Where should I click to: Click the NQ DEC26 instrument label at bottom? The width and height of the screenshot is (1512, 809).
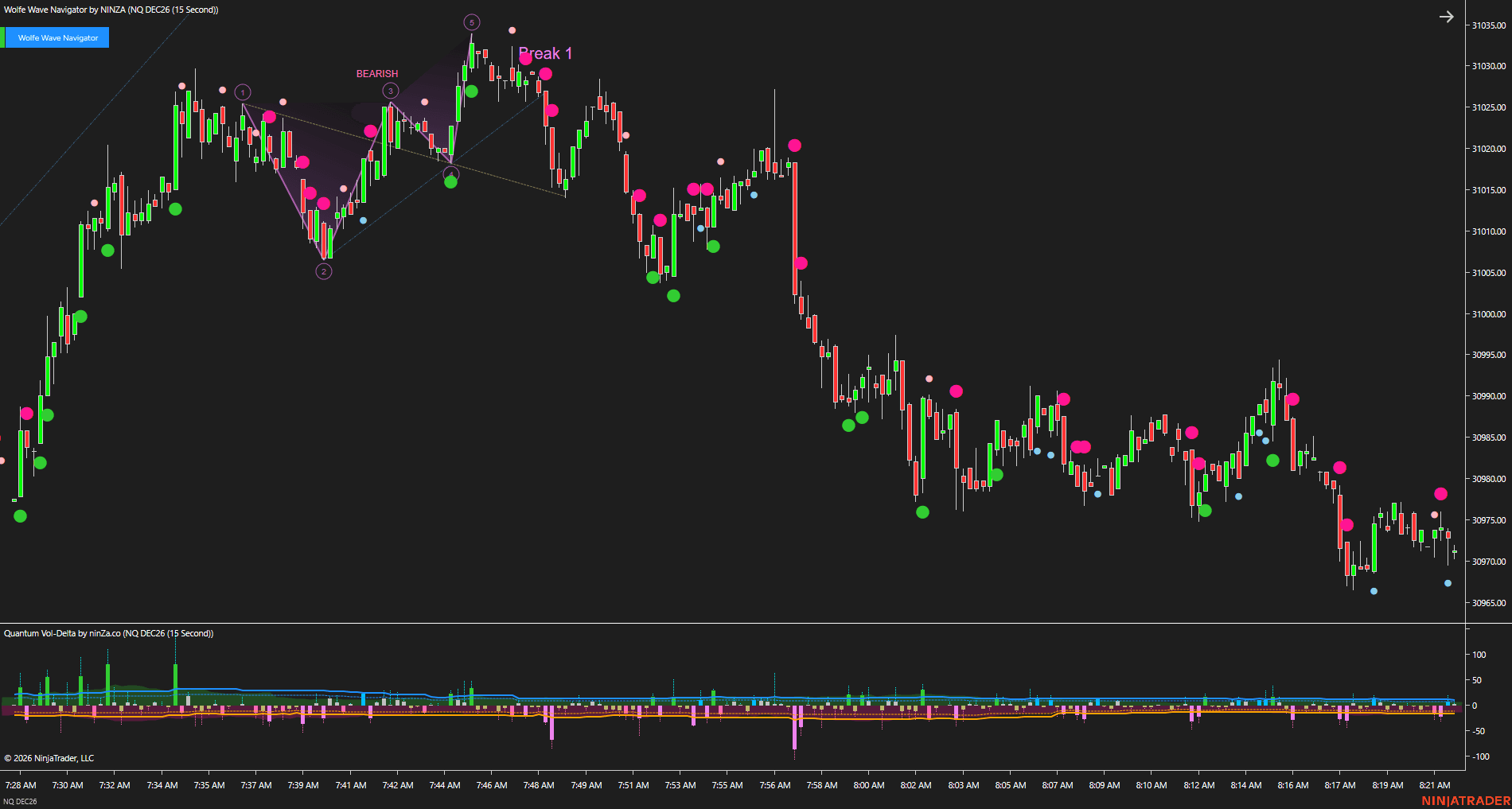click(20, 801)
